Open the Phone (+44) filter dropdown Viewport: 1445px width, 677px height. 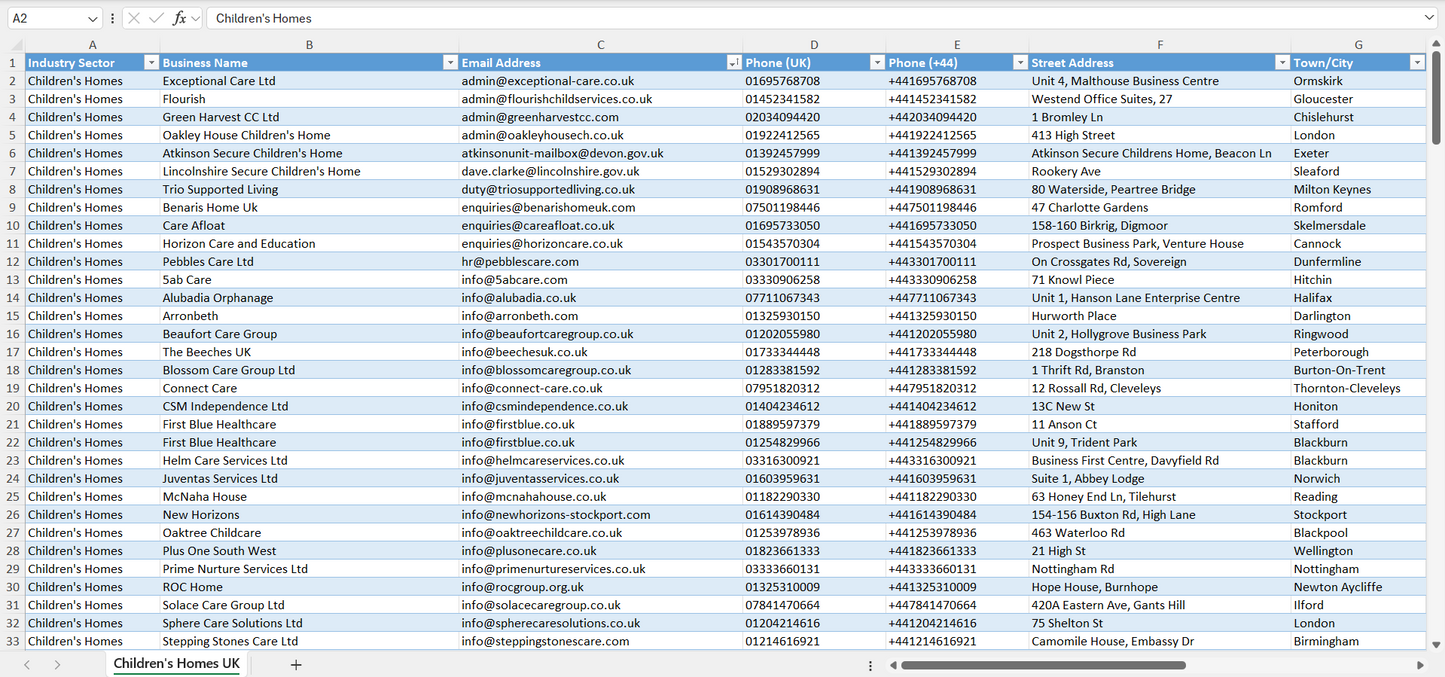coord(1020,62)
